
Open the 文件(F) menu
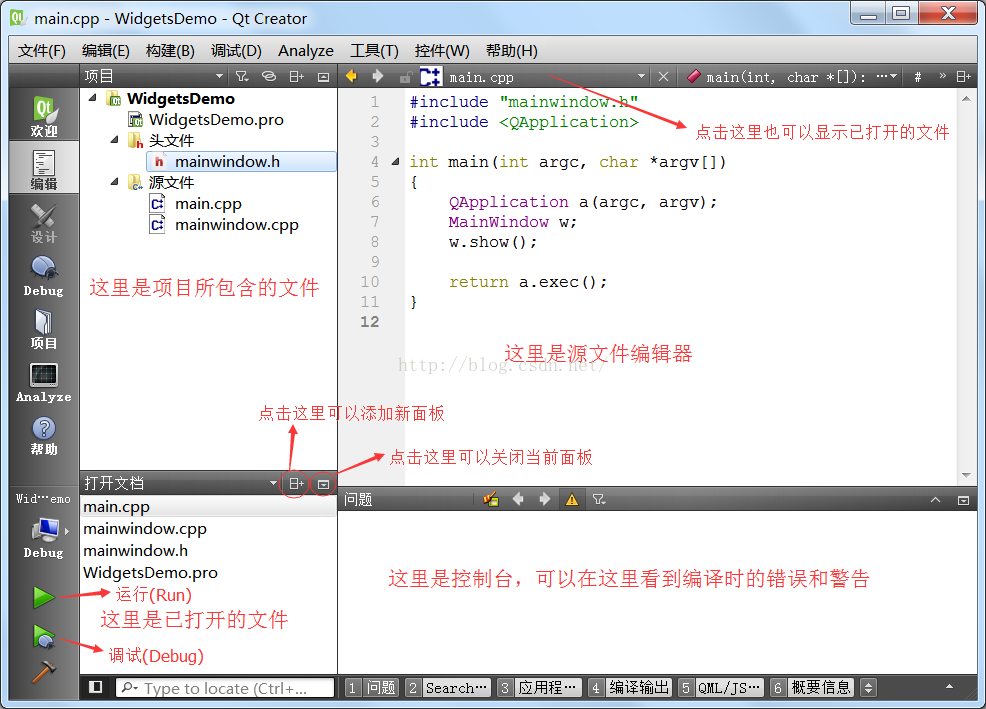tap(42, 51)
